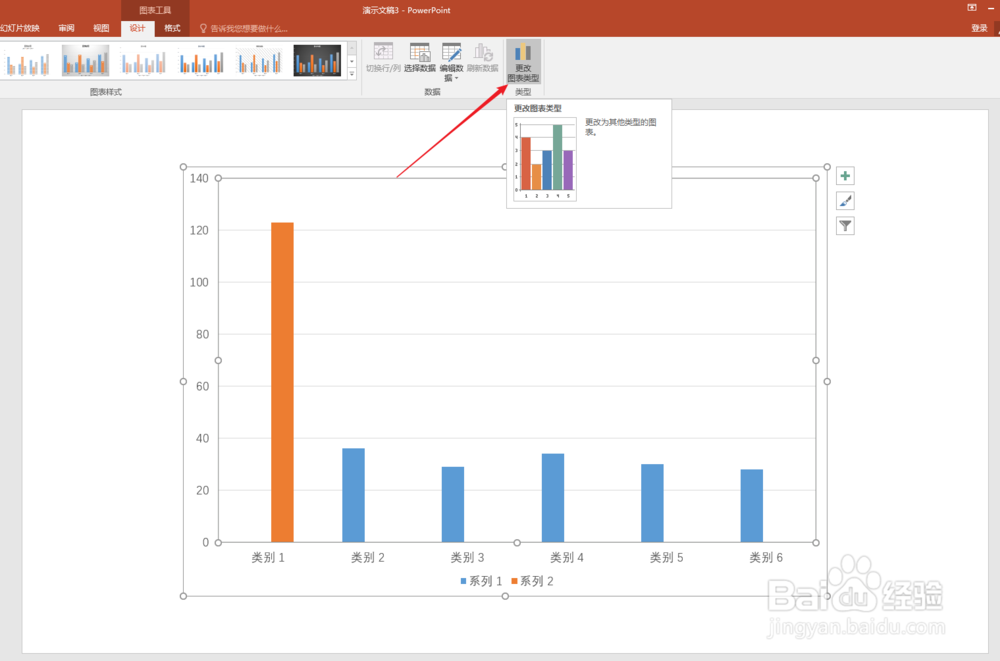Apply the fourth chart style thumbnail
This screenshot has height=661, width=1000.
(202, 60)
